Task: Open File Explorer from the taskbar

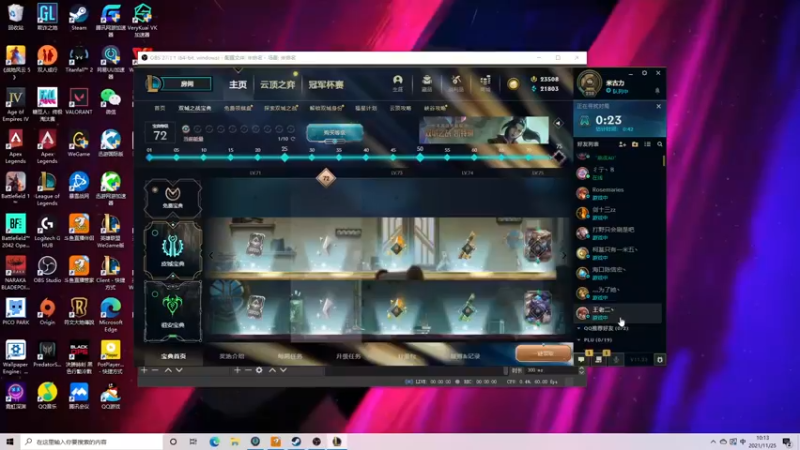Action: (235, 441)
